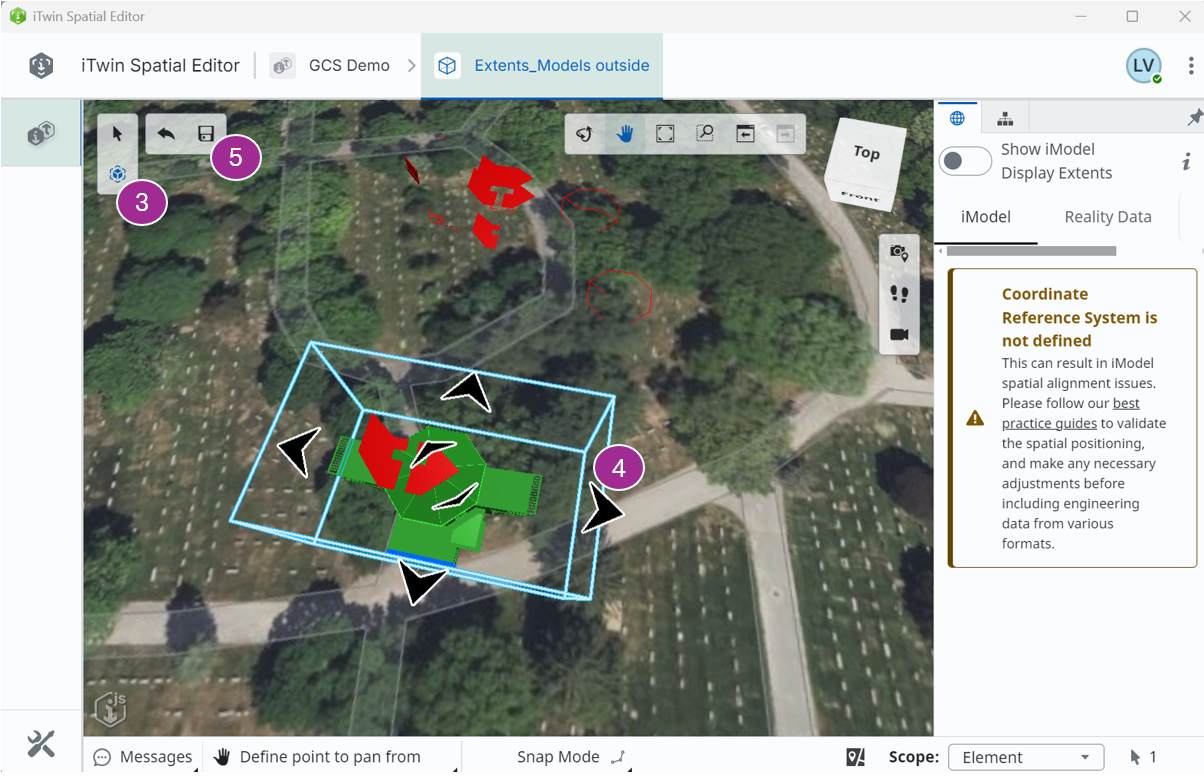Activate the pan hand tool

pos(625,134)
